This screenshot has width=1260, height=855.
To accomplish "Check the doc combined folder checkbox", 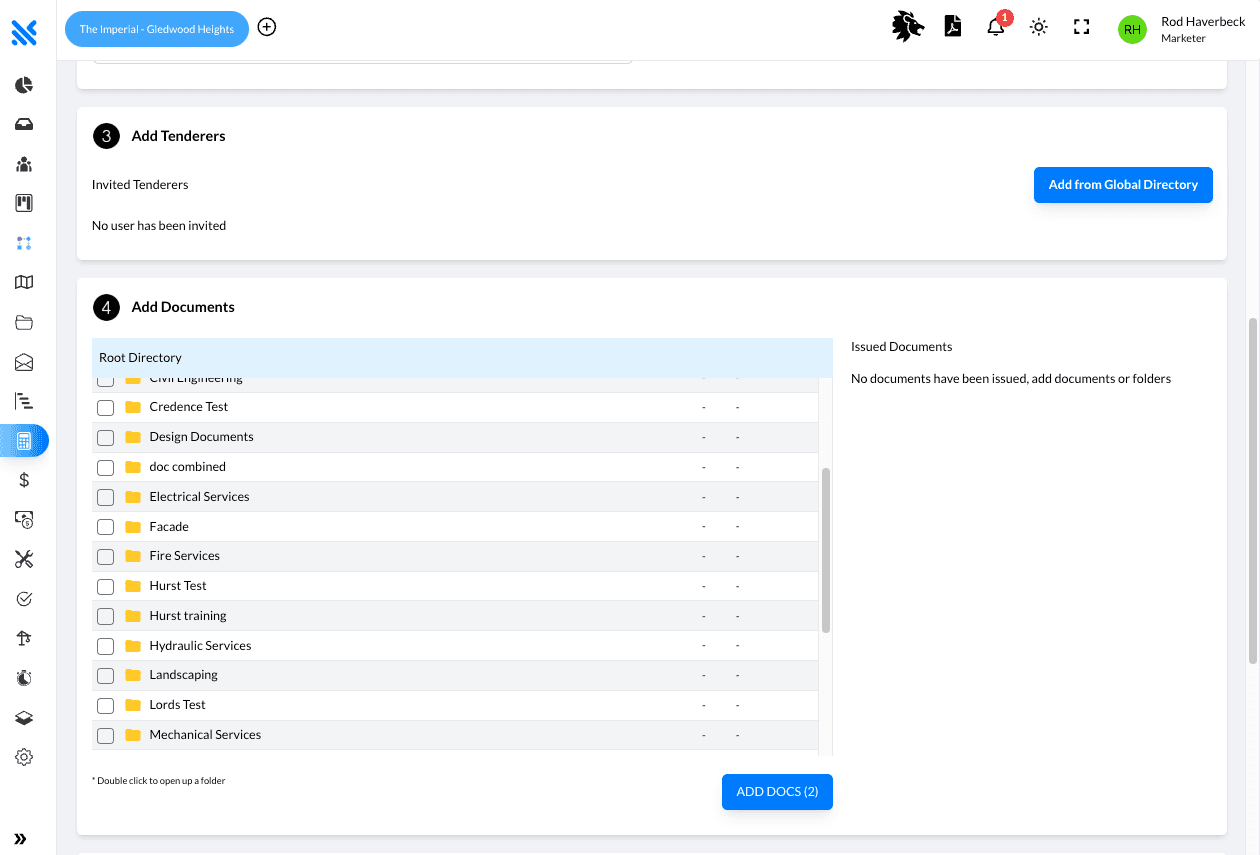I will point(105,468).
